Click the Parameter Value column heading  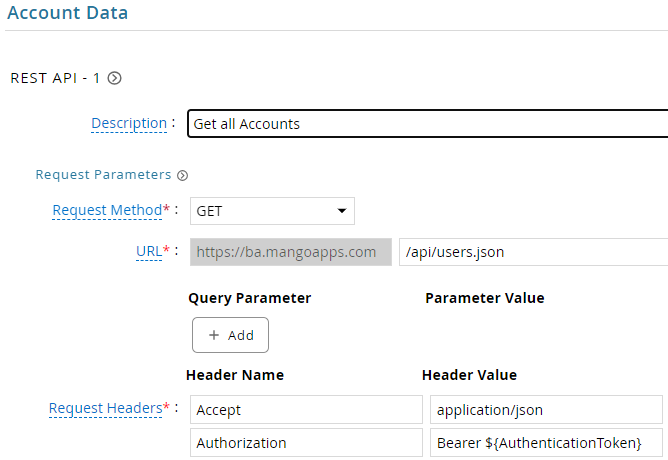coord(485,298)
